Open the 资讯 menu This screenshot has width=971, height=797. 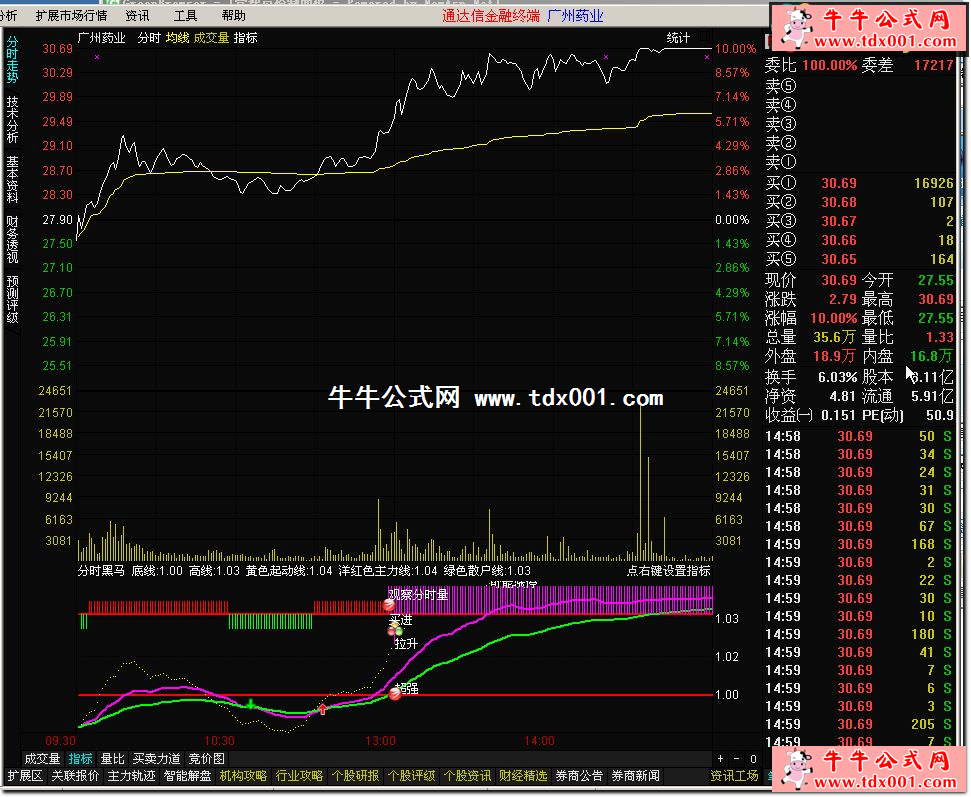(137, 15)
